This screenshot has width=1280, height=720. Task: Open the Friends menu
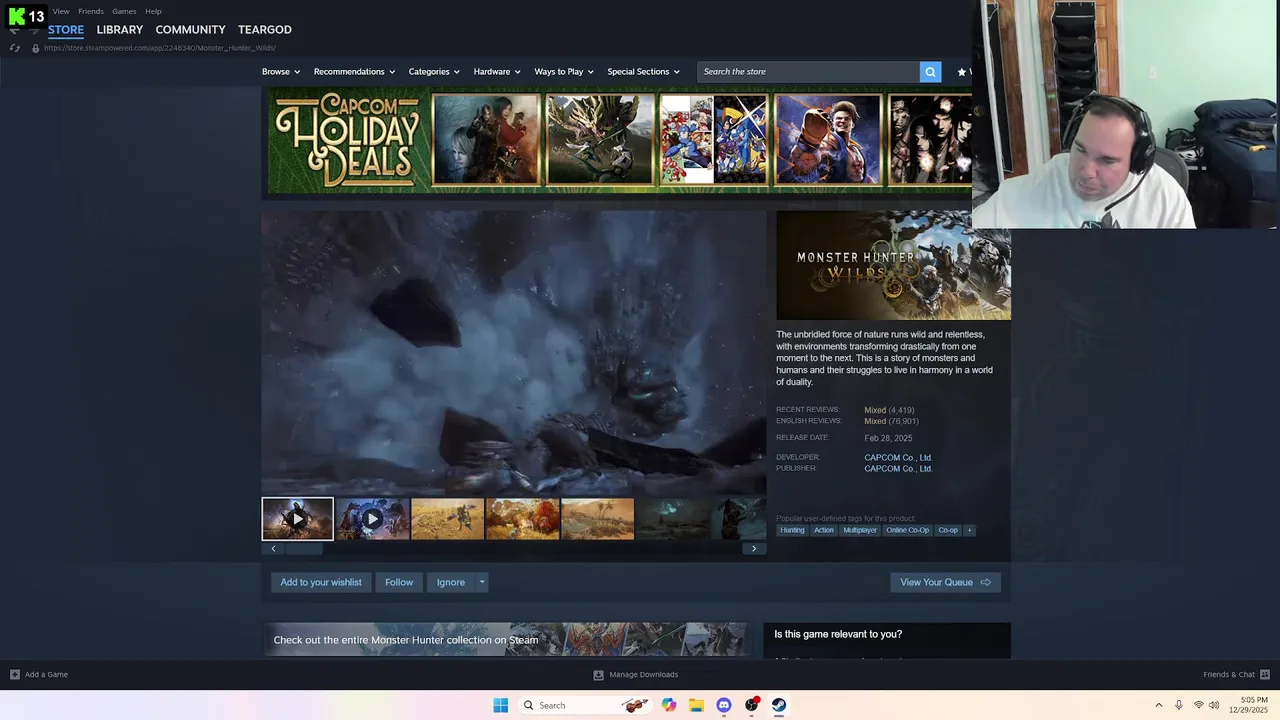(91, 11)
